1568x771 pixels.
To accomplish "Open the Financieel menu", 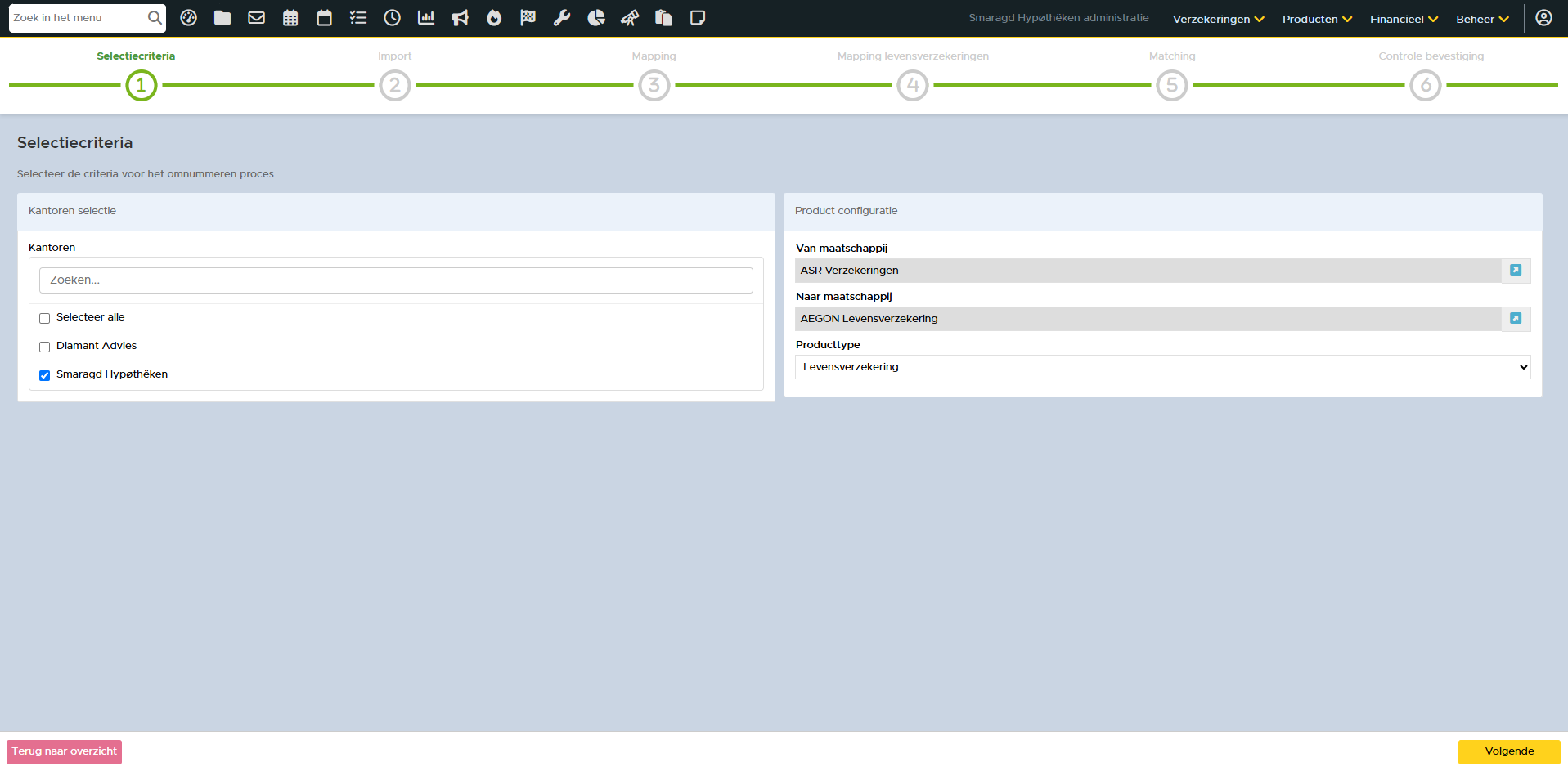I will click(x=1403, y=19).
